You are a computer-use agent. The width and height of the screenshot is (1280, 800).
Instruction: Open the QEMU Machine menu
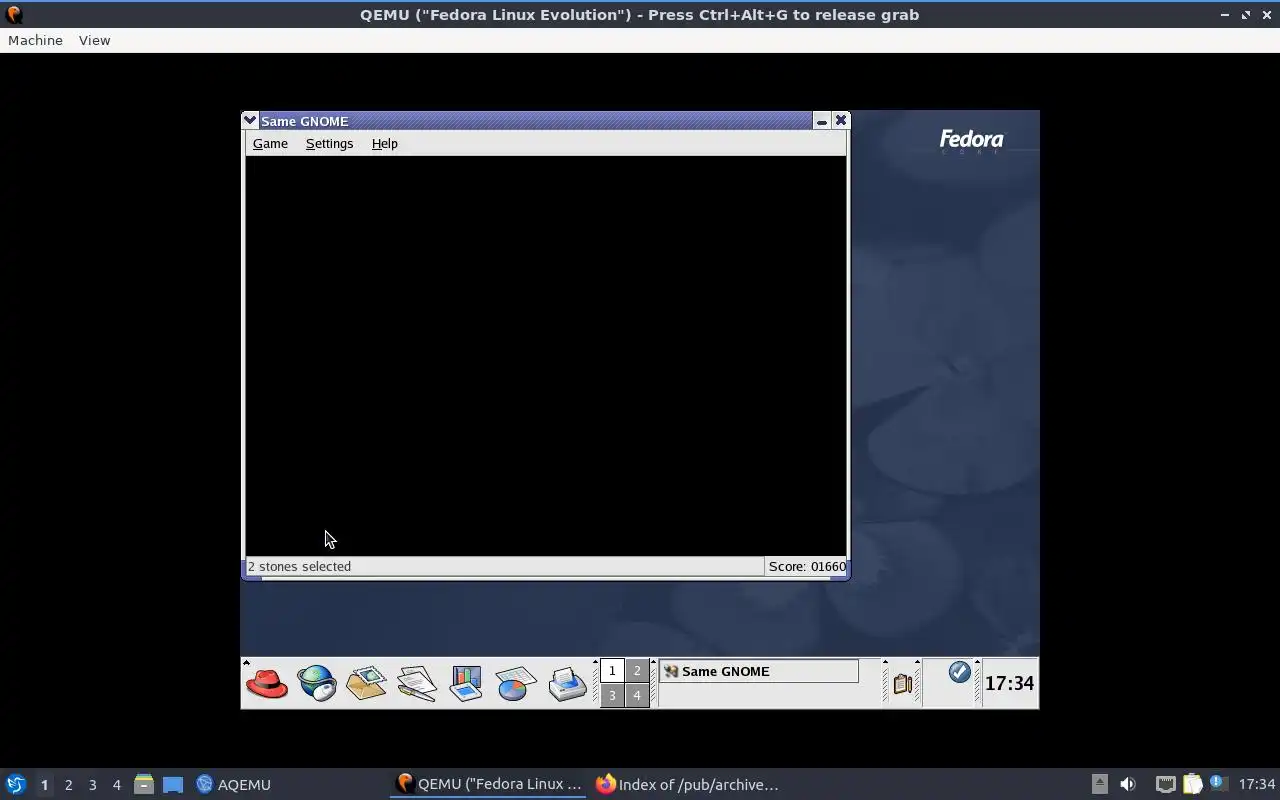(x=35, y=40)
